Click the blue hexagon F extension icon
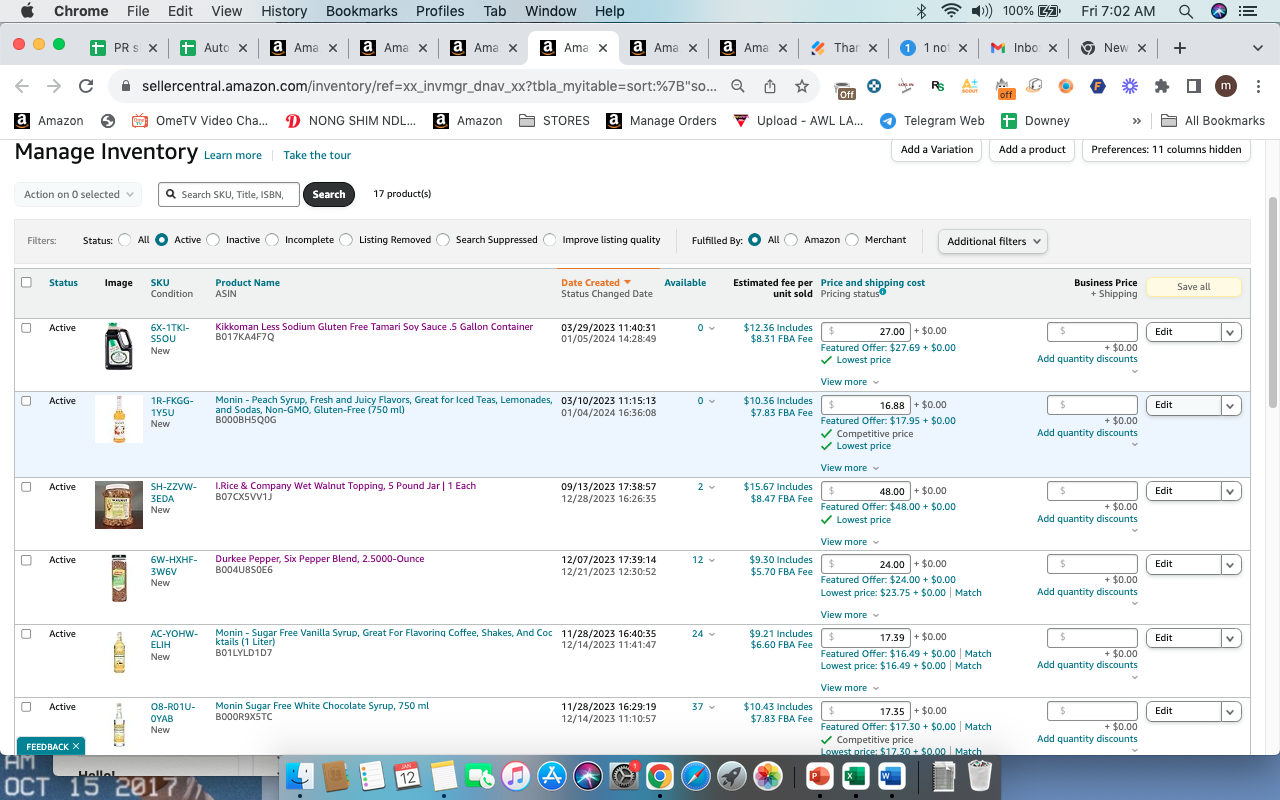1280x800 pixels. click(x=1097, y=87)
